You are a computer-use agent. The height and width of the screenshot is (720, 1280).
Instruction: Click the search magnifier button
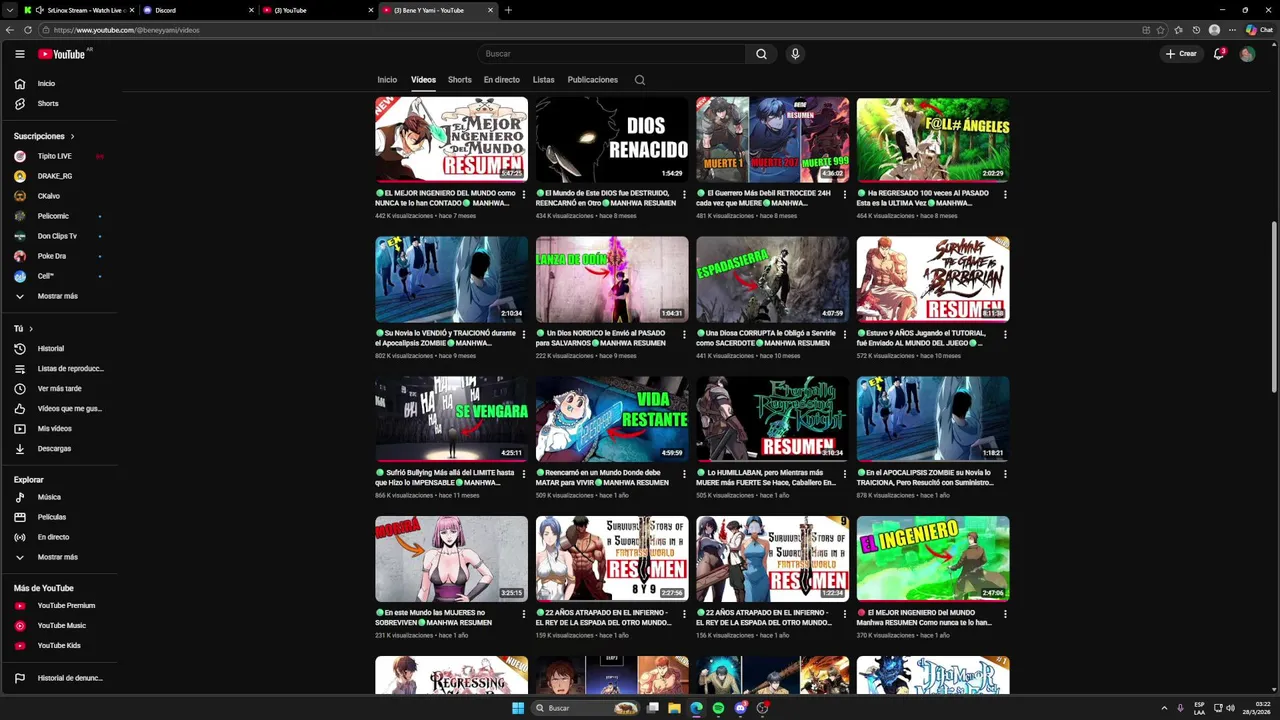click(x=761, y=54)
